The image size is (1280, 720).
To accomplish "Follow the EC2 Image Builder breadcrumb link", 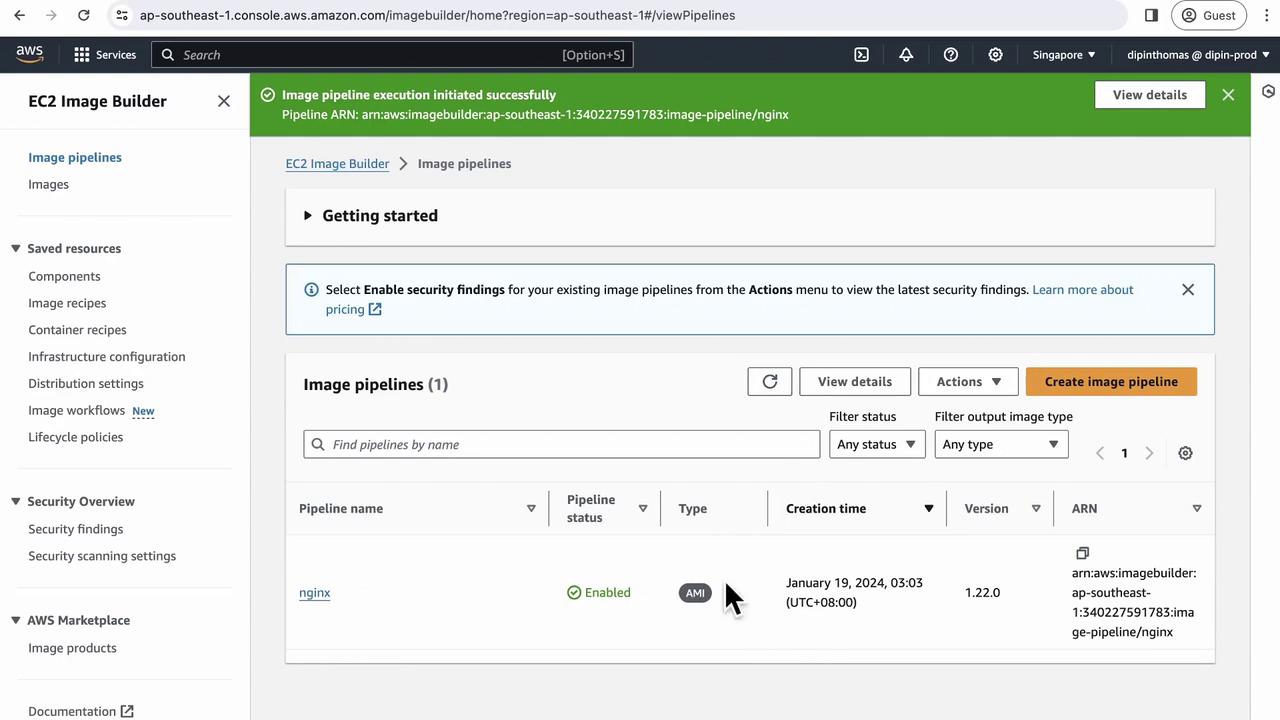I will point(337,164).
